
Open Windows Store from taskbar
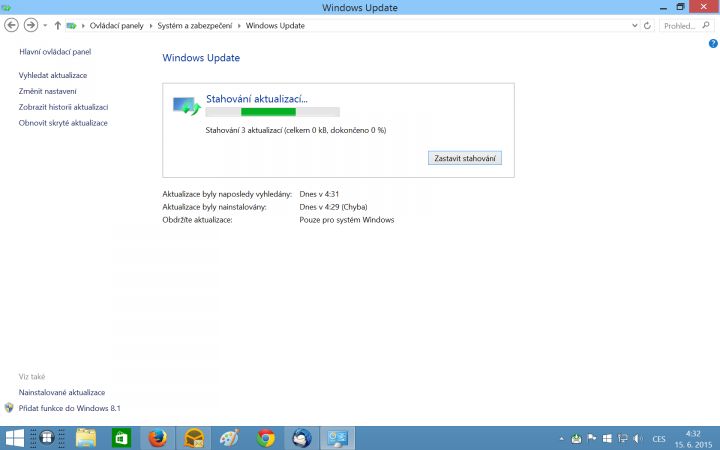coord(121,438)
